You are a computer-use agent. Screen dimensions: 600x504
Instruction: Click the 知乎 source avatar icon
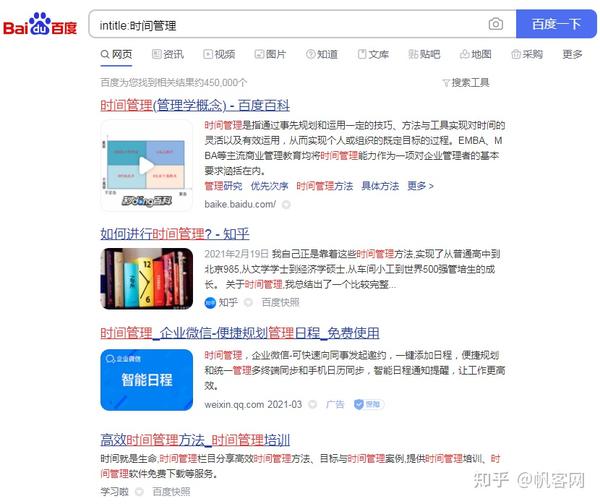point(210,303)
